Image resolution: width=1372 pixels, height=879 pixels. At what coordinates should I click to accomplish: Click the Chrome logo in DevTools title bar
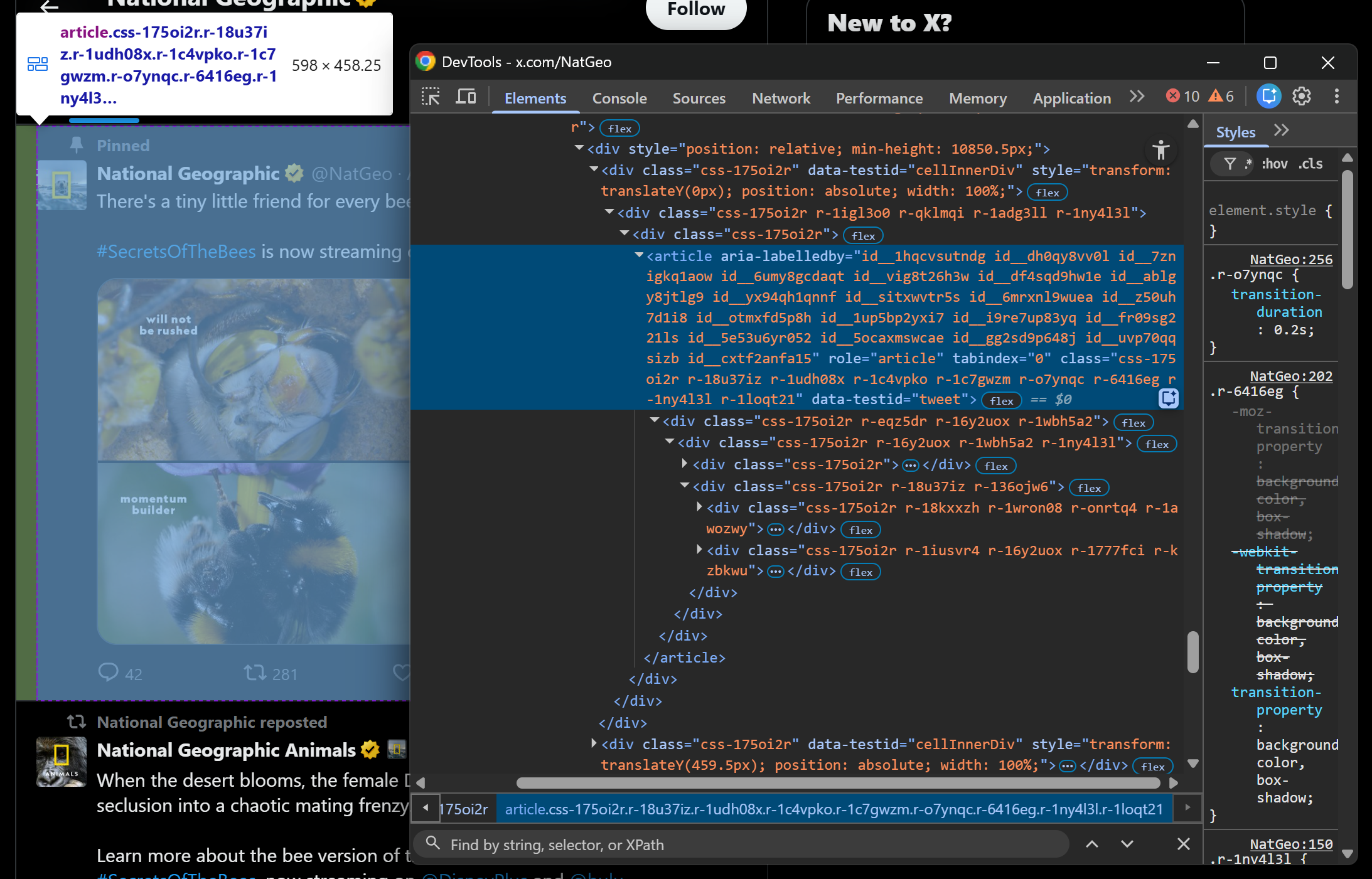[x=426, y=61]
